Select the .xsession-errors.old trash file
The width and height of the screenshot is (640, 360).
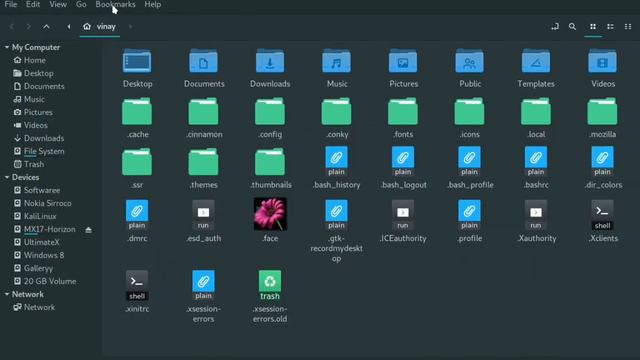tap(270, 285)
